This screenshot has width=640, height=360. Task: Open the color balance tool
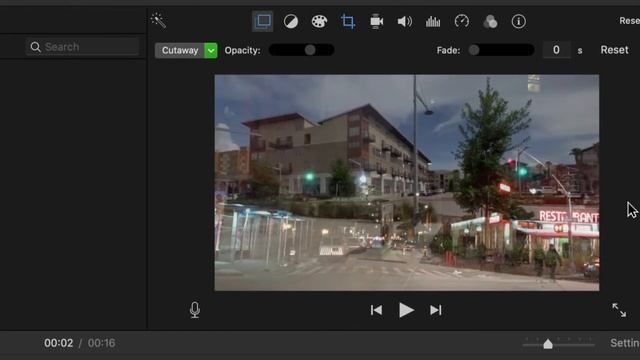[x=291, y=21]
